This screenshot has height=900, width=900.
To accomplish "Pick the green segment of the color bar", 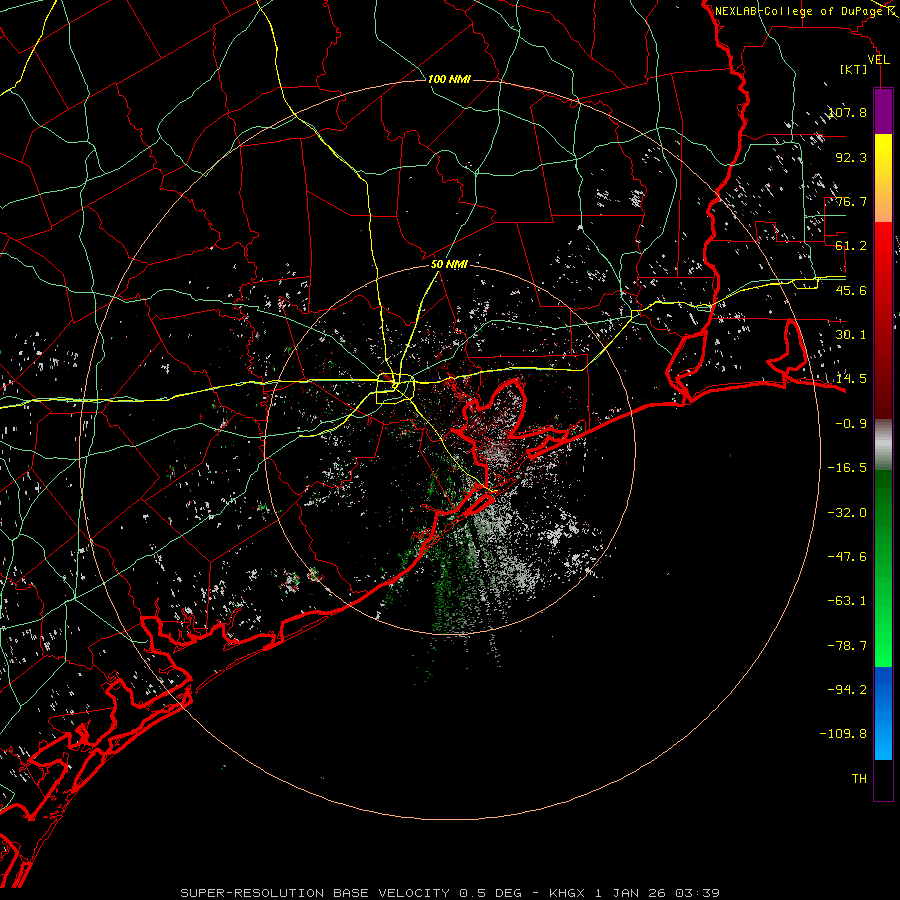I will pyautogui.click(x=883, y=568).
